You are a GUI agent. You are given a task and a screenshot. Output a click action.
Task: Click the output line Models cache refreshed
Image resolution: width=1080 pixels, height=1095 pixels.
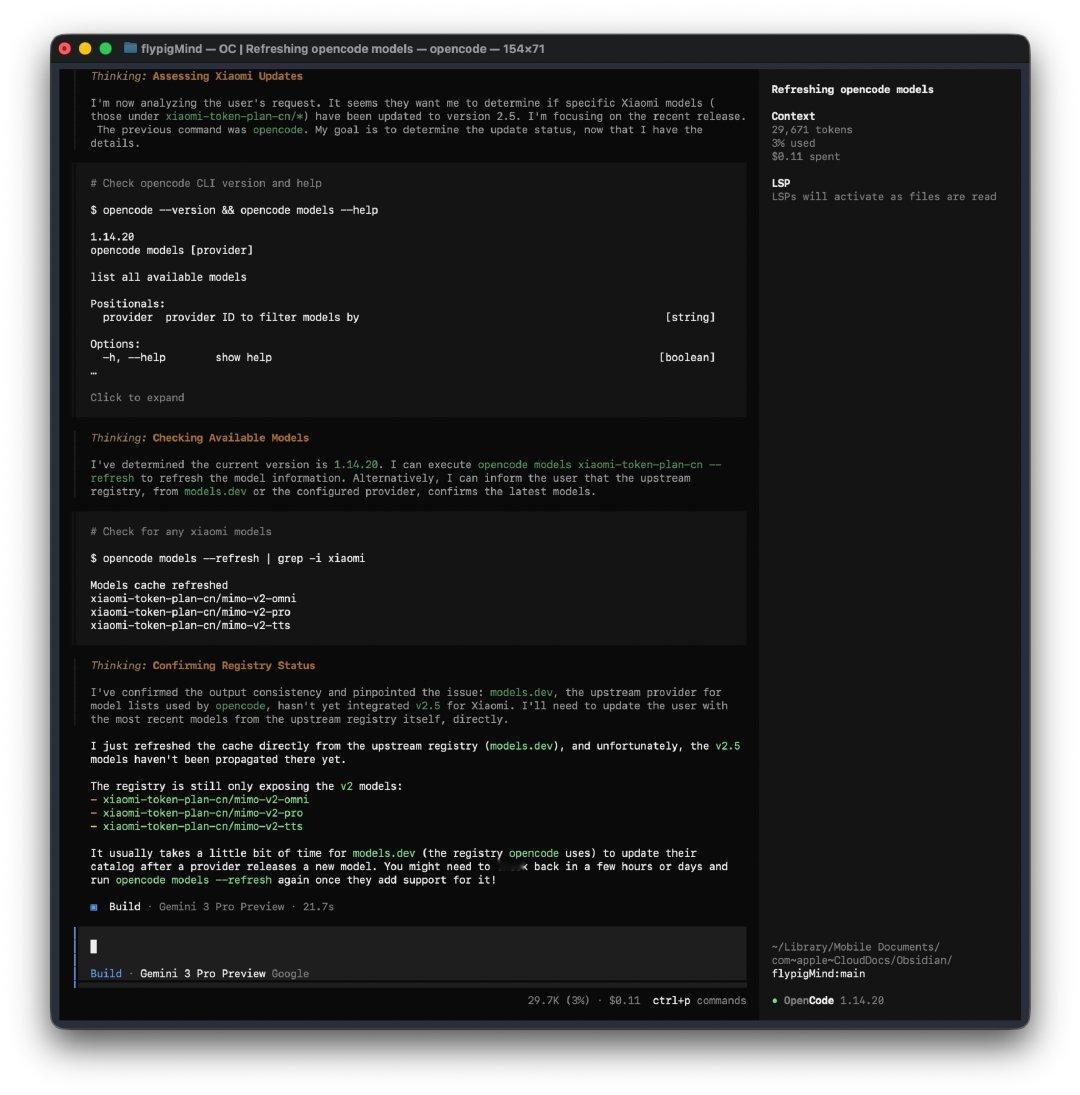click(159, 585)
